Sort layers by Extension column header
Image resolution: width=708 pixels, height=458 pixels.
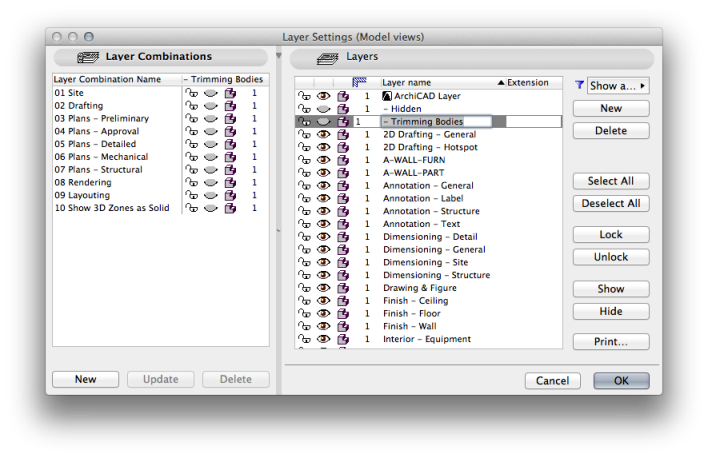point(534,83)
